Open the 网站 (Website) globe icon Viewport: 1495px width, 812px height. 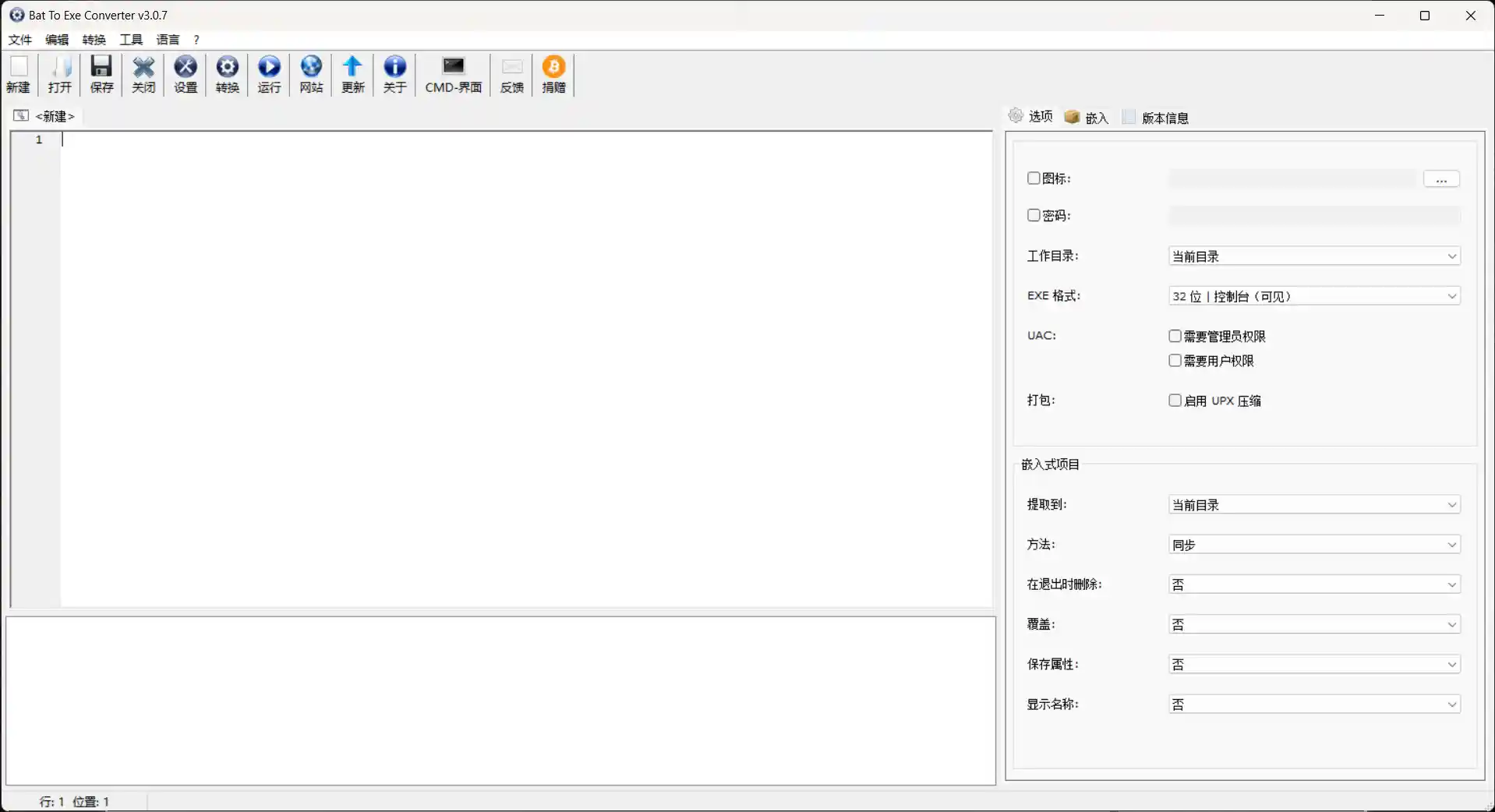click(x=311, y=75)
